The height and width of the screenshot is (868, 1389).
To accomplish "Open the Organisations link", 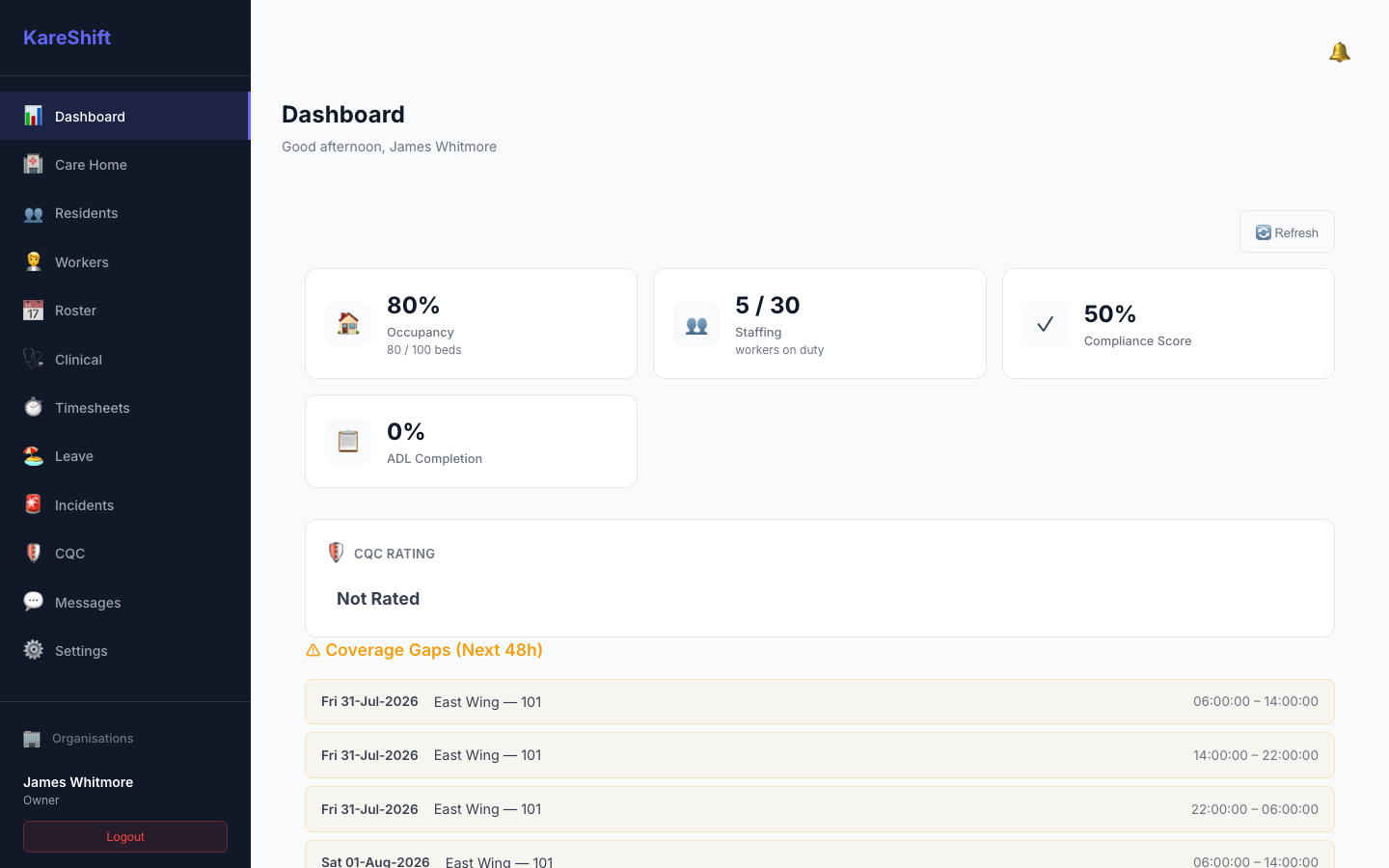I will point(93,739).
